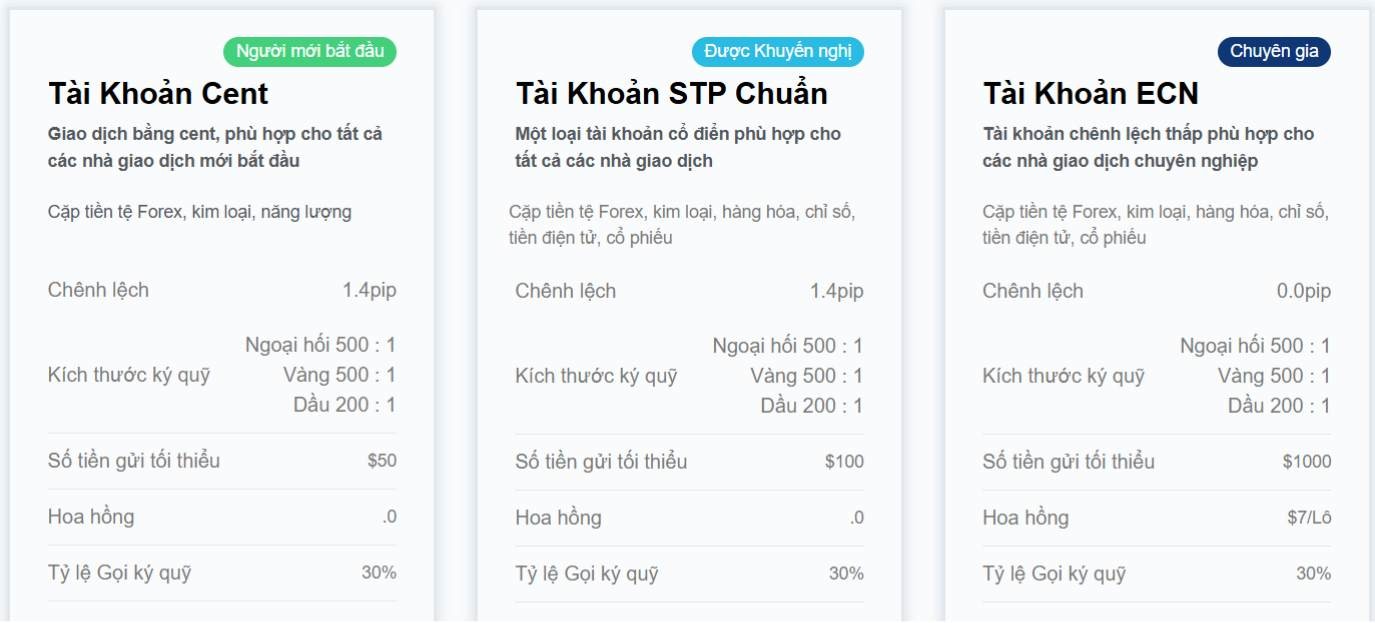Open the "Tài Khoản STP Chuẩn" title
Screen dimensions: 1375x623
point(671,94)
